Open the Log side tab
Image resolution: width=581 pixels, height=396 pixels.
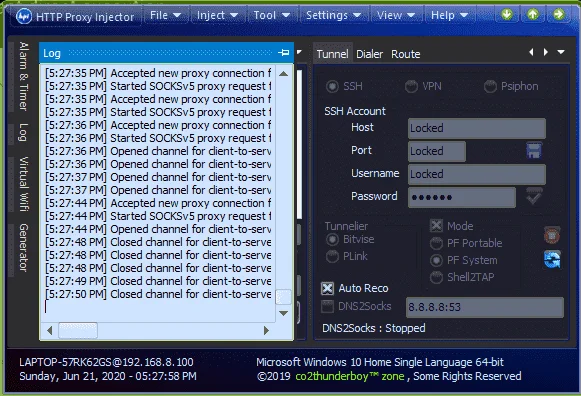24,132
